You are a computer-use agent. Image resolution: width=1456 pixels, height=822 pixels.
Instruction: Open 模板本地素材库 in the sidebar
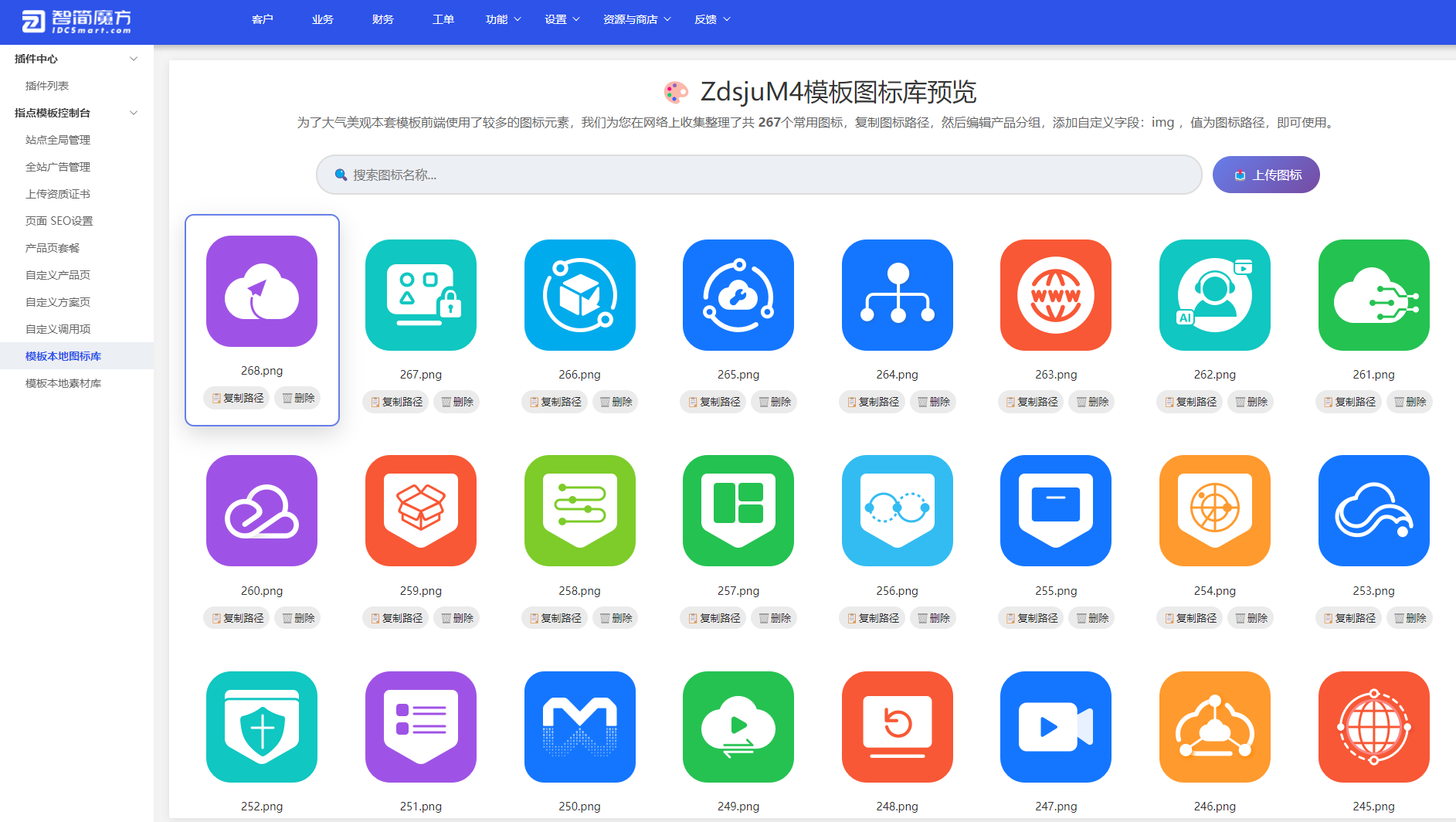click(76, 383)
